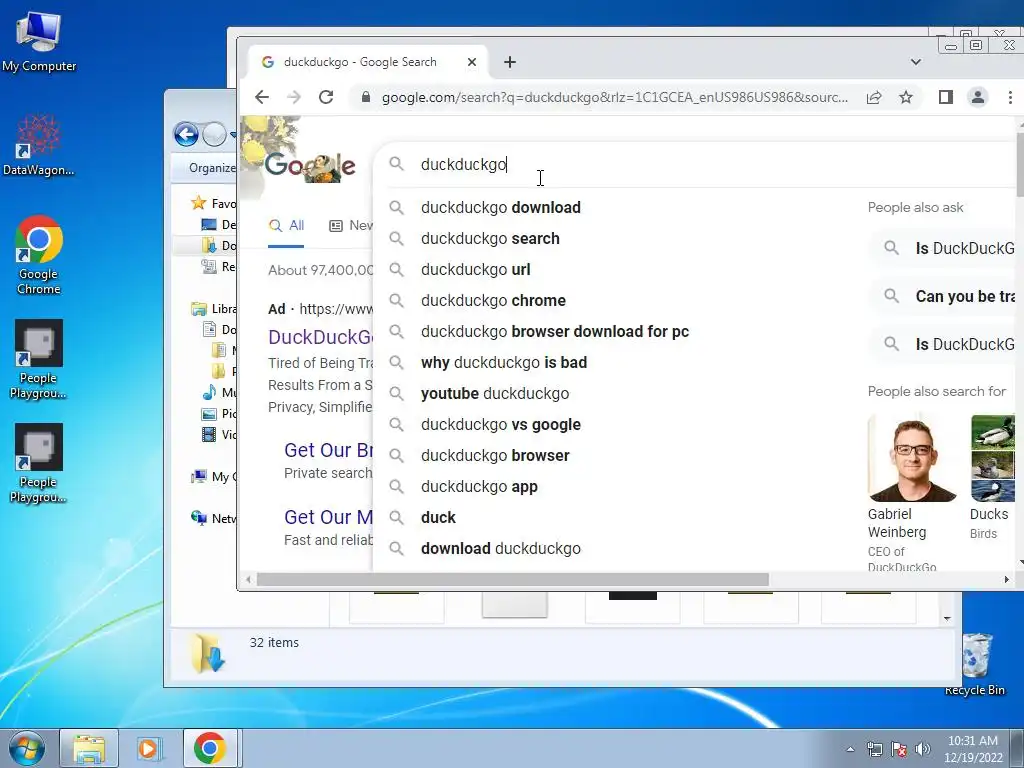Choose suggestion 'duckduckgo chrome'
The image size is (1024, 768).
click(493, 300)
